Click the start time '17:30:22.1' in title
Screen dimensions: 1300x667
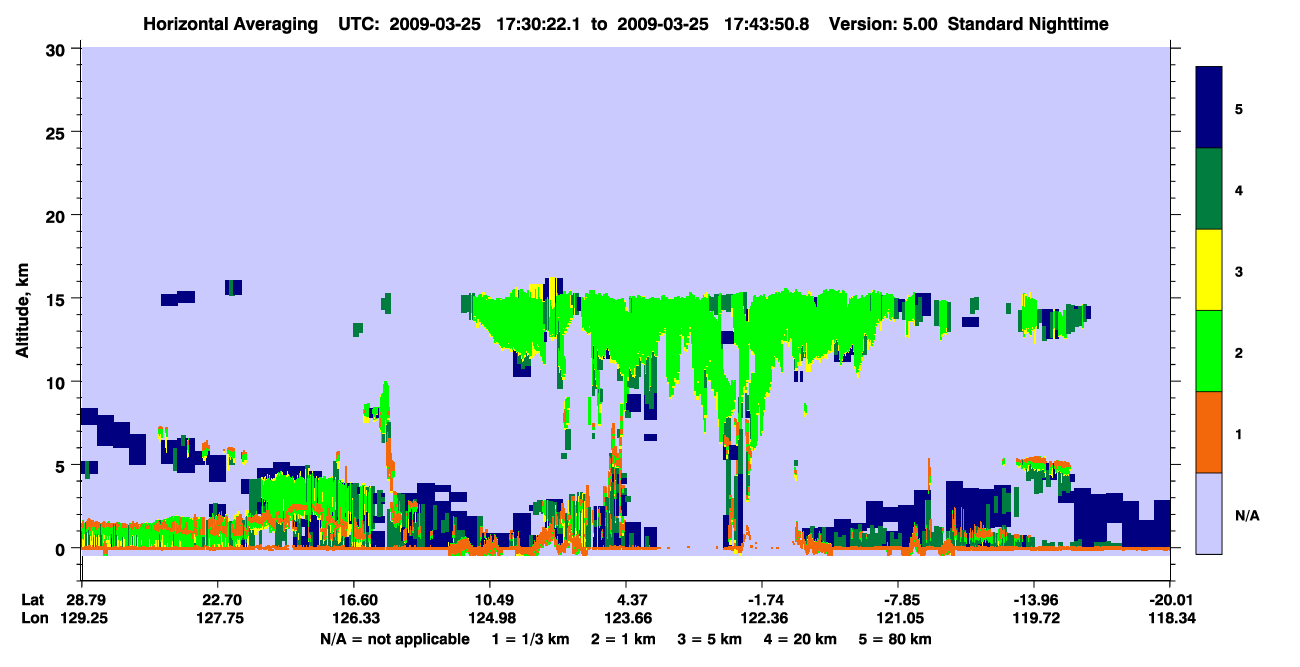click(x=540, y=23)
